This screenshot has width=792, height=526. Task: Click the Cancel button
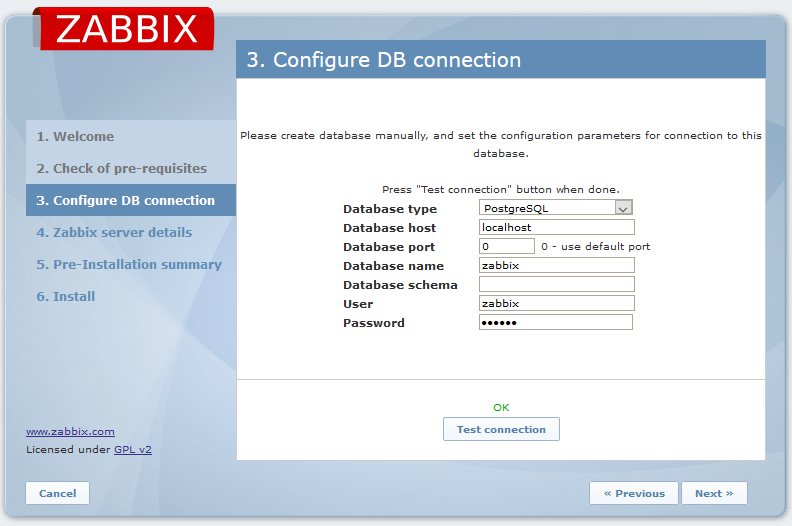(x=57, y=493)
